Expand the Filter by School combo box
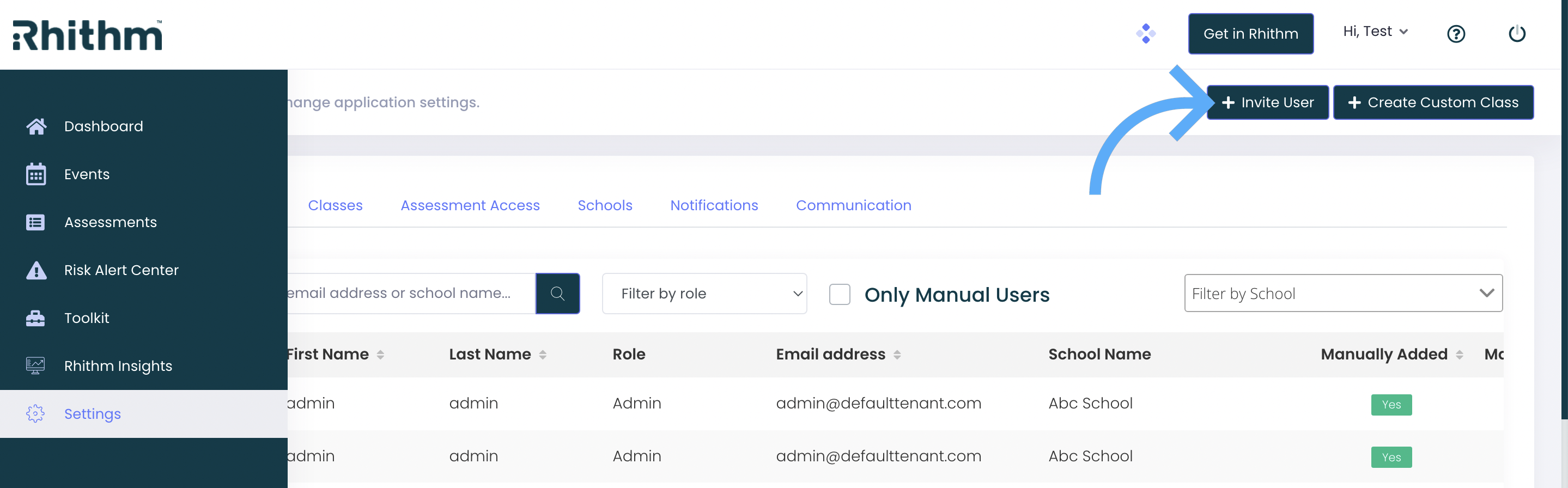The image size is (1568, 488). point(1343,293)
